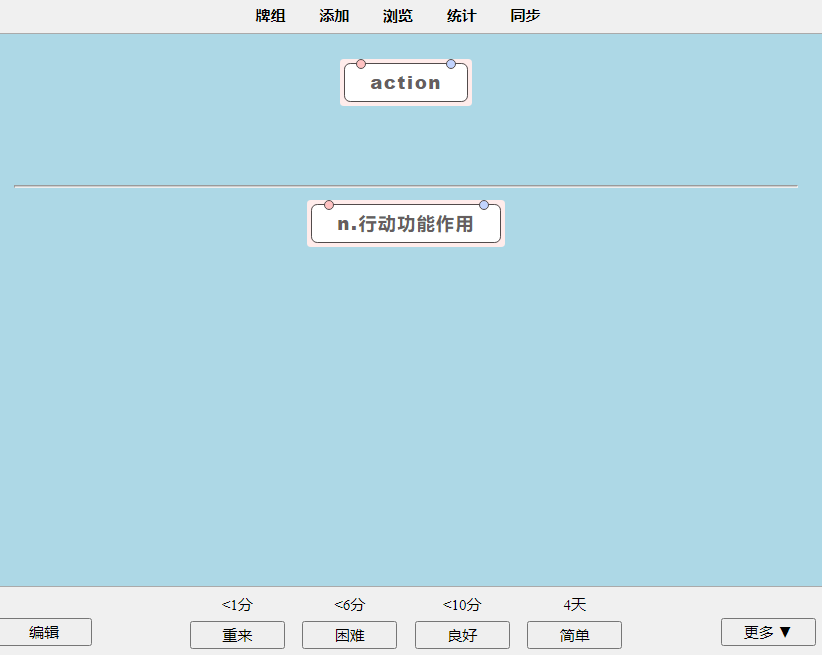Screen dimensions: 822x655
Task: Click the 编辑 (Edit) button
Action: 44,632
